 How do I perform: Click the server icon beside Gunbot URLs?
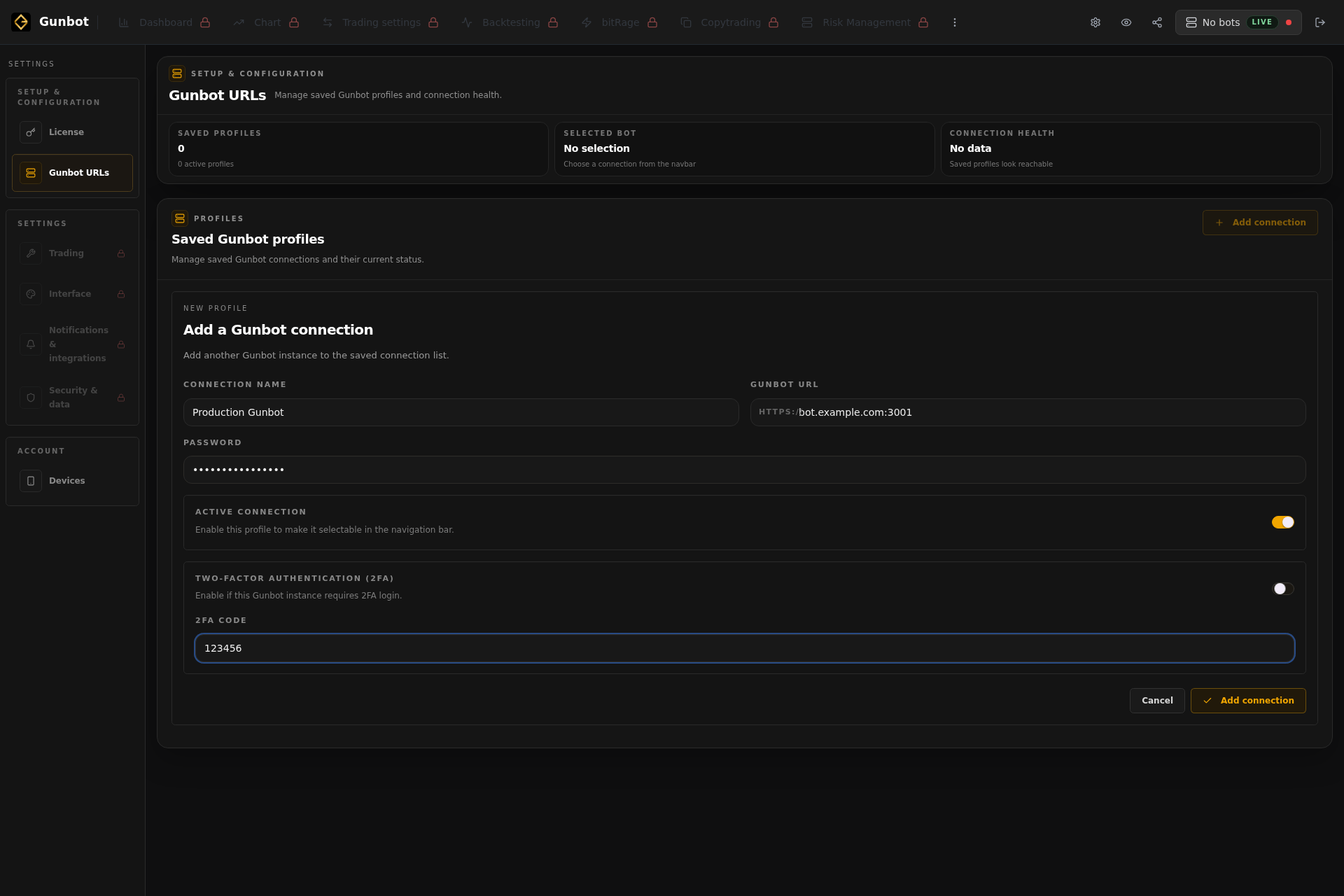[31, 173]
